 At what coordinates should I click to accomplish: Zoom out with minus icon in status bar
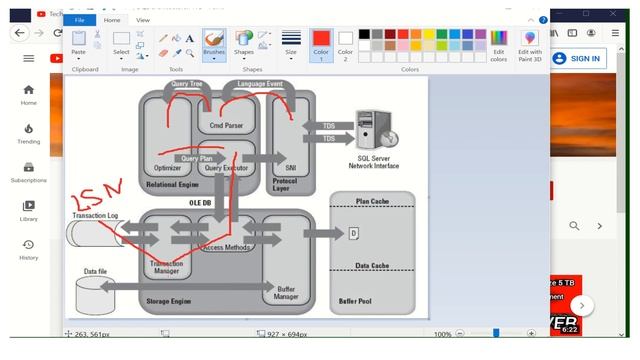coord(460,333)
